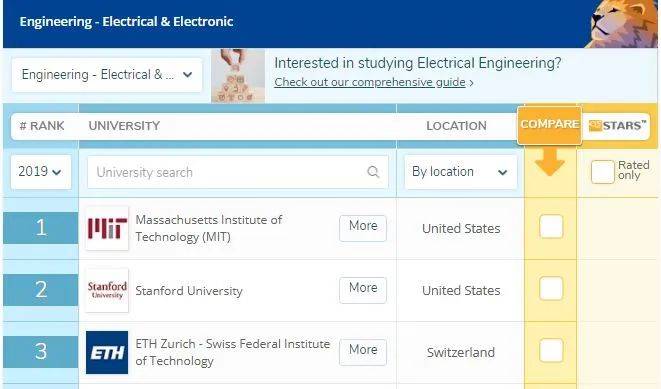Click the ETH Zurich logo
Viewport: 661px width, 389px height.
[x=107, y=352]
